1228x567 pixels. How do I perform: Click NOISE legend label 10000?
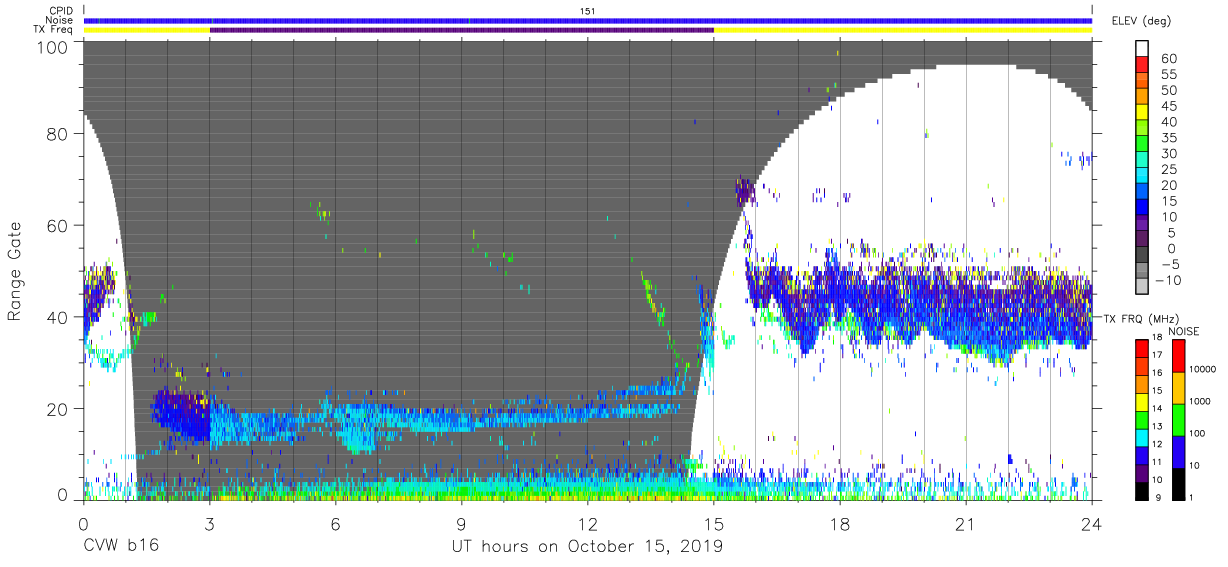pyautogui.click(x=1204, y=370)
